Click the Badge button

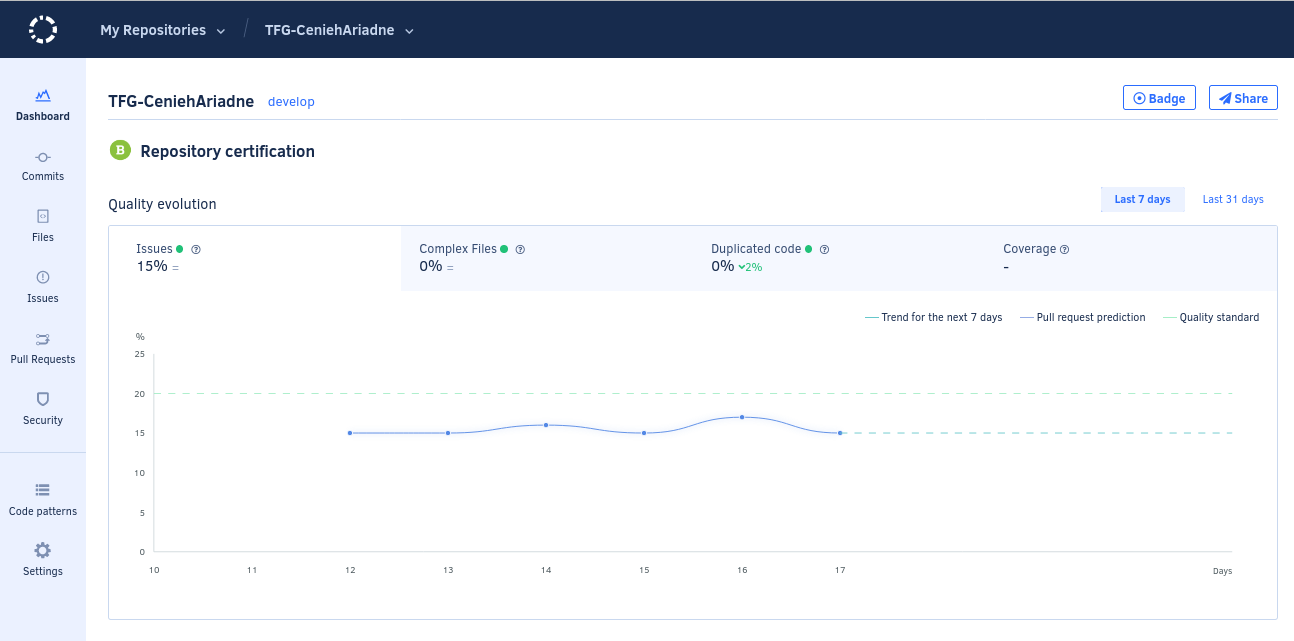click(1159, 98)
